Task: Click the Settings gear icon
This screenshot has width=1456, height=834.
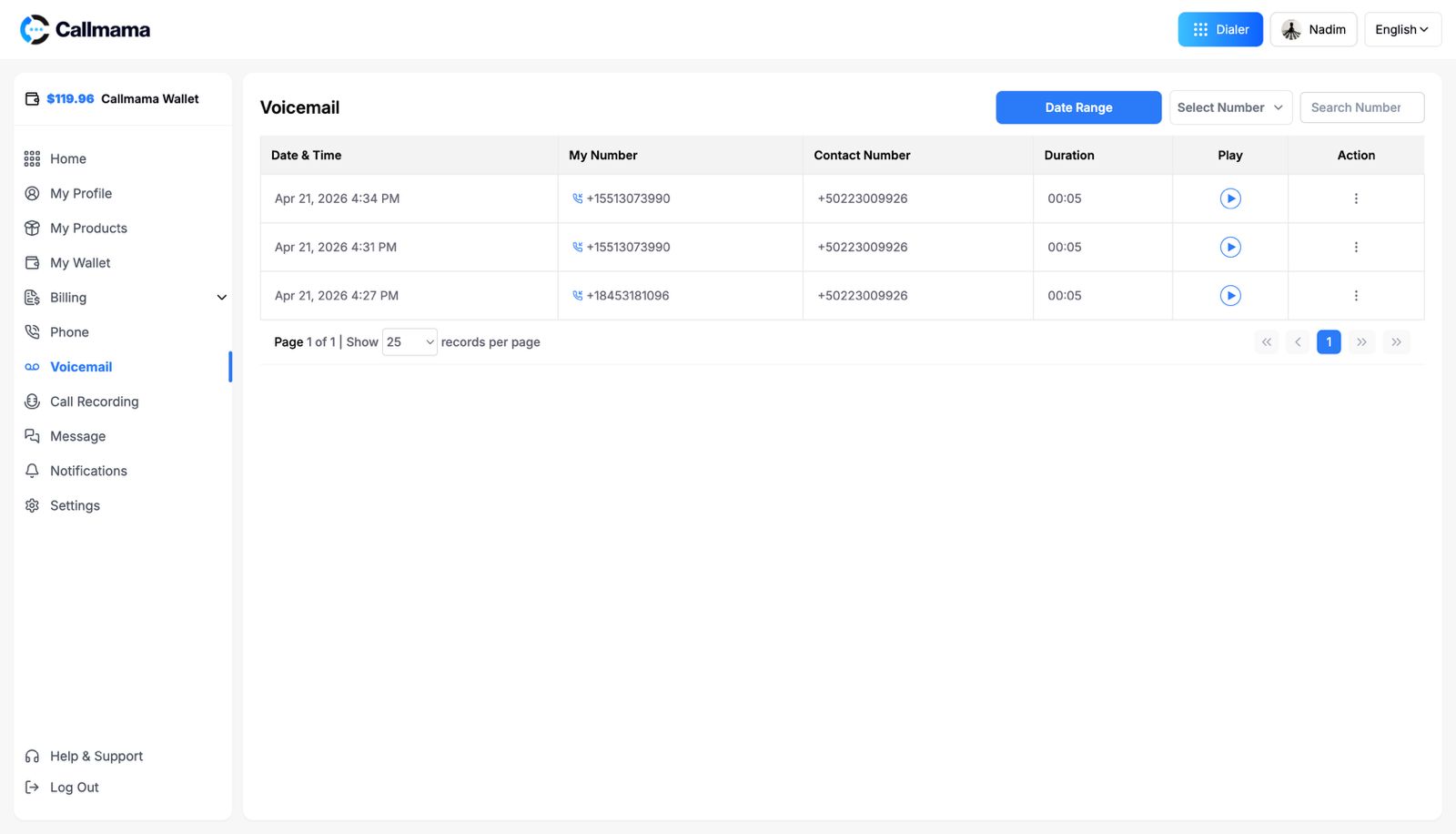Action: 32,505
